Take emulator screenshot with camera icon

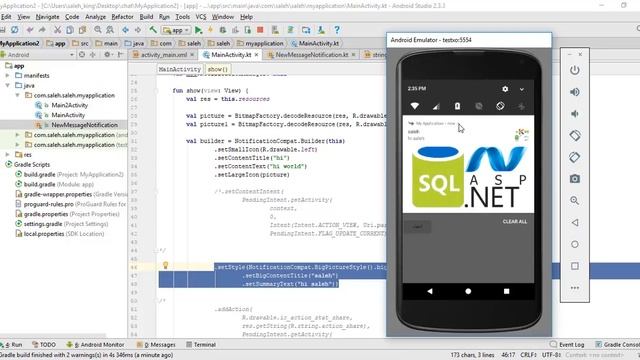click(x=575, y=179)
